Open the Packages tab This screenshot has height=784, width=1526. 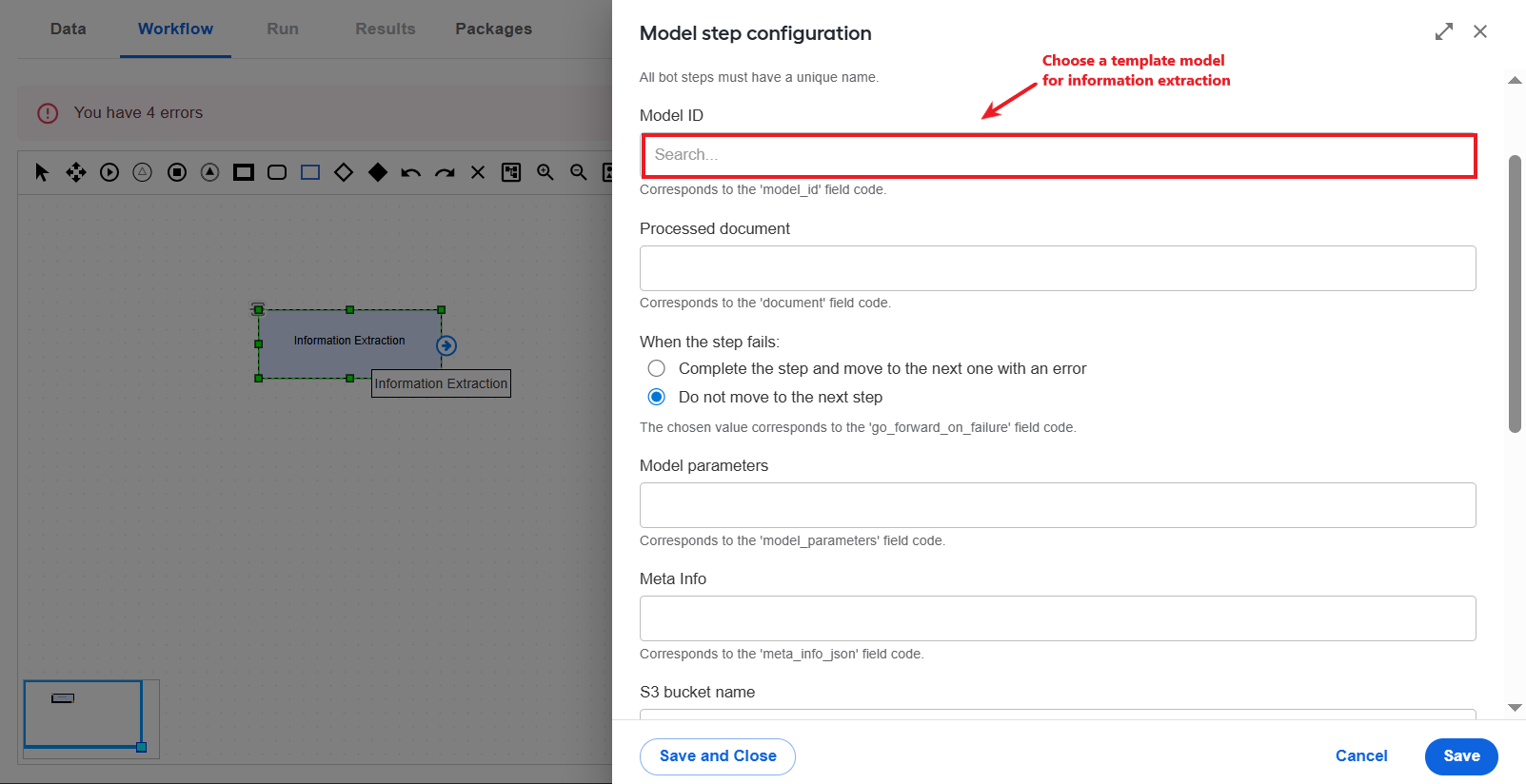(494, 29)
